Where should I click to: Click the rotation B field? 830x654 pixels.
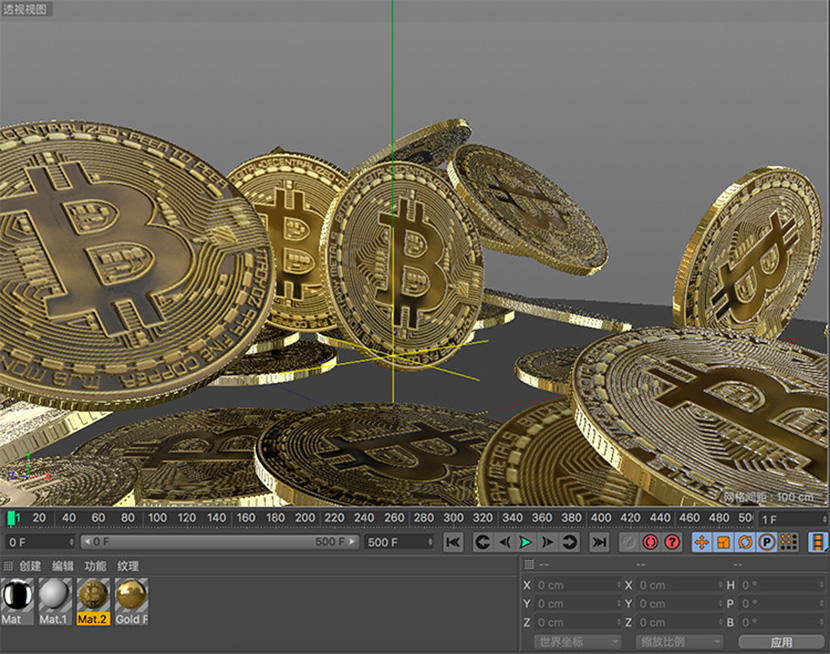(781, 622)
